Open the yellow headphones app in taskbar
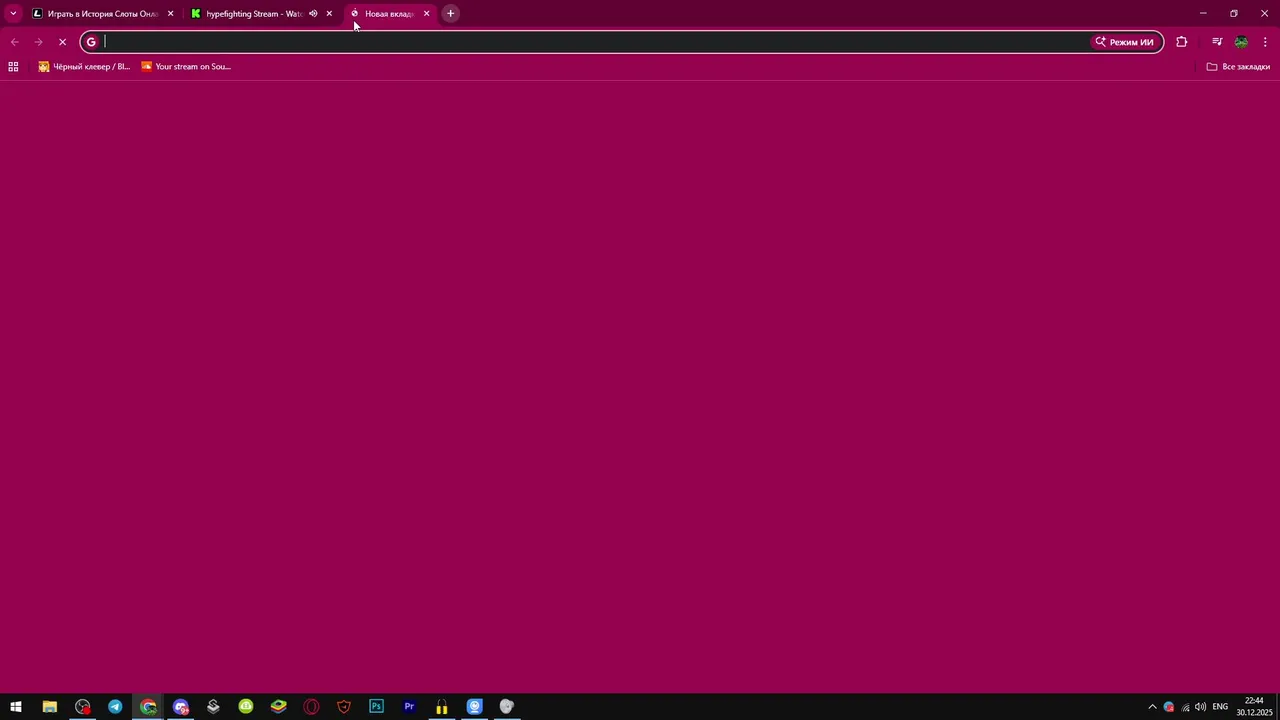The image size is (1280, 720). tap(442, 707)
